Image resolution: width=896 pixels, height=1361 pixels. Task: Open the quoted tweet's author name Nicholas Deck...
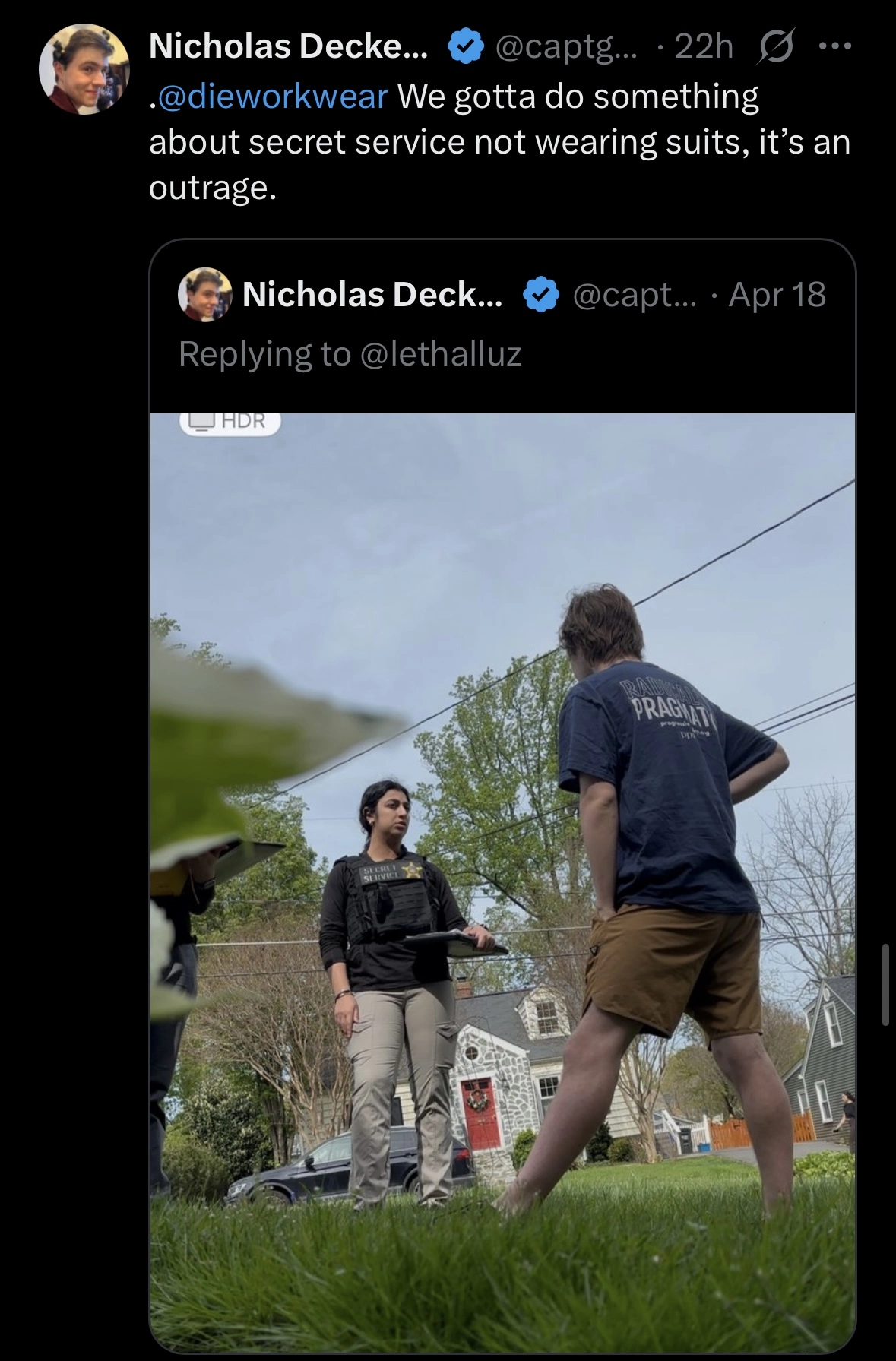(x=372, y=294)
